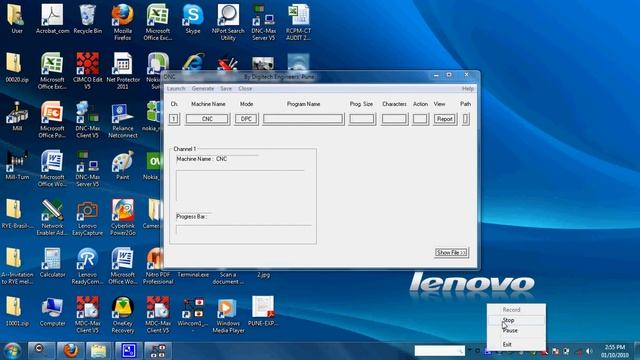Choose Stop in the recorder context menu

coord(516,320)
